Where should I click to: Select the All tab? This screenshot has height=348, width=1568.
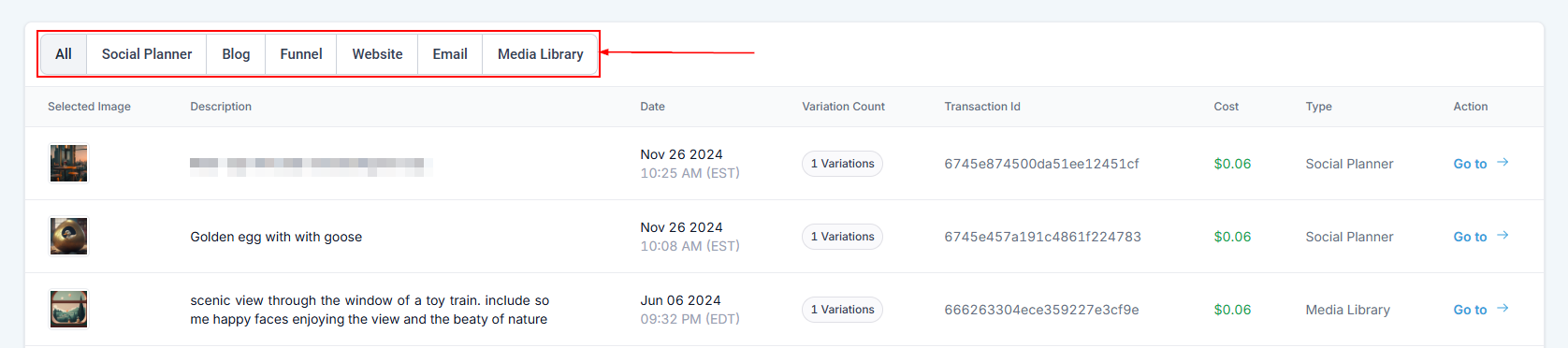[x=64, y=54]
